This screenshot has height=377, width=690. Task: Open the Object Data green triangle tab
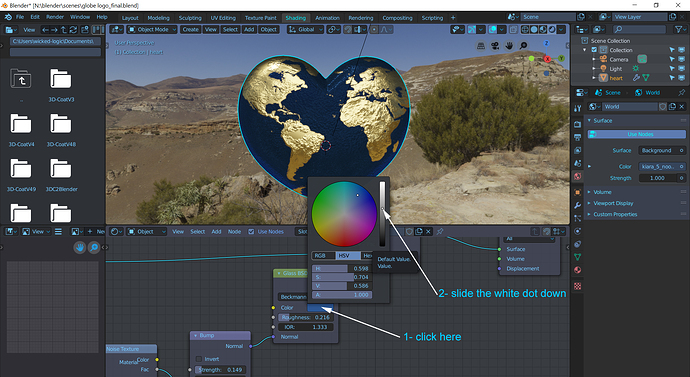coord(578,256)
